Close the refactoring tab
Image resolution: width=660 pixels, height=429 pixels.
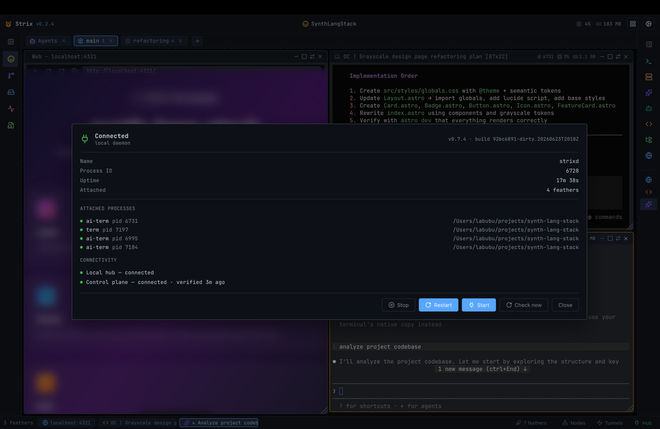(x=180, y=41)
